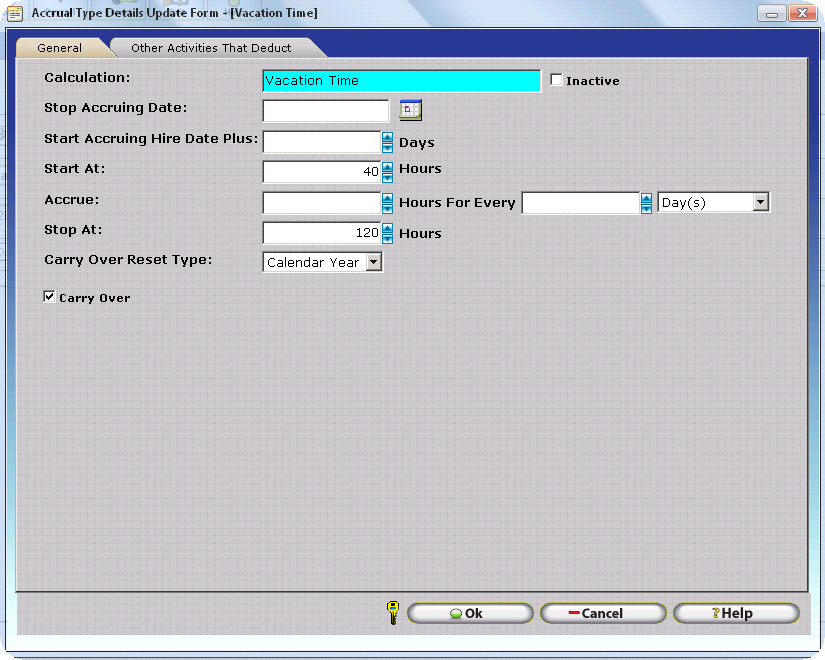Click the yellow key security icon
This screenshot has height=660, width=825.
[x=393, y=612]
